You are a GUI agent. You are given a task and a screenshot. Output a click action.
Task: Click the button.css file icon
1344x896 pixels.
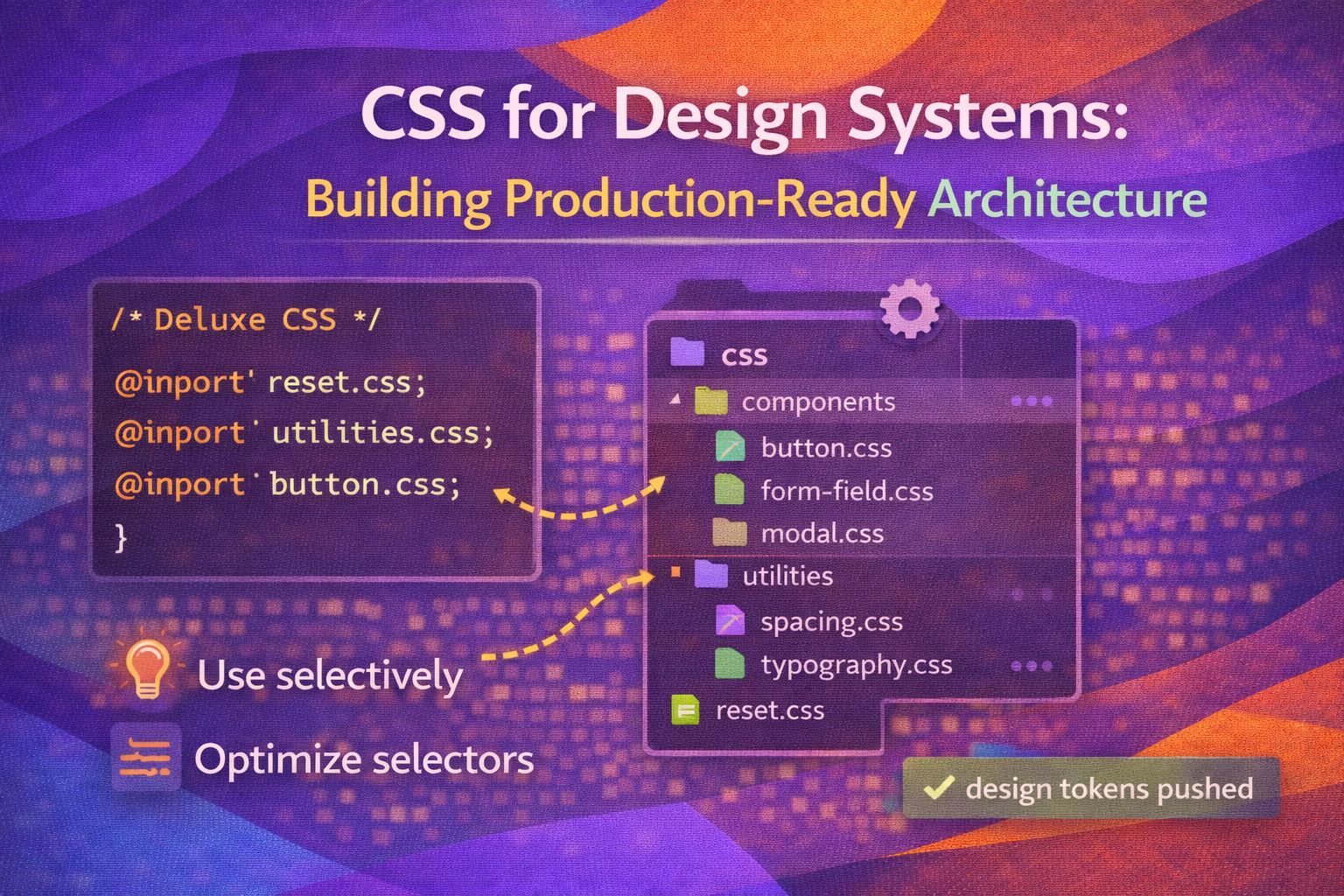(730, 447)
